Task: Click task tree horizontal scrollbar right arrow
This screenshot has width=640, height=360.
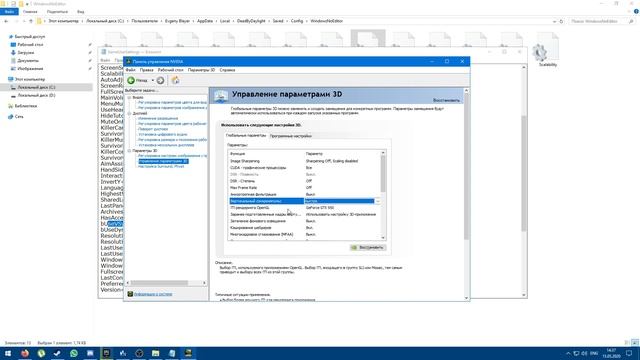Action: 204,283
